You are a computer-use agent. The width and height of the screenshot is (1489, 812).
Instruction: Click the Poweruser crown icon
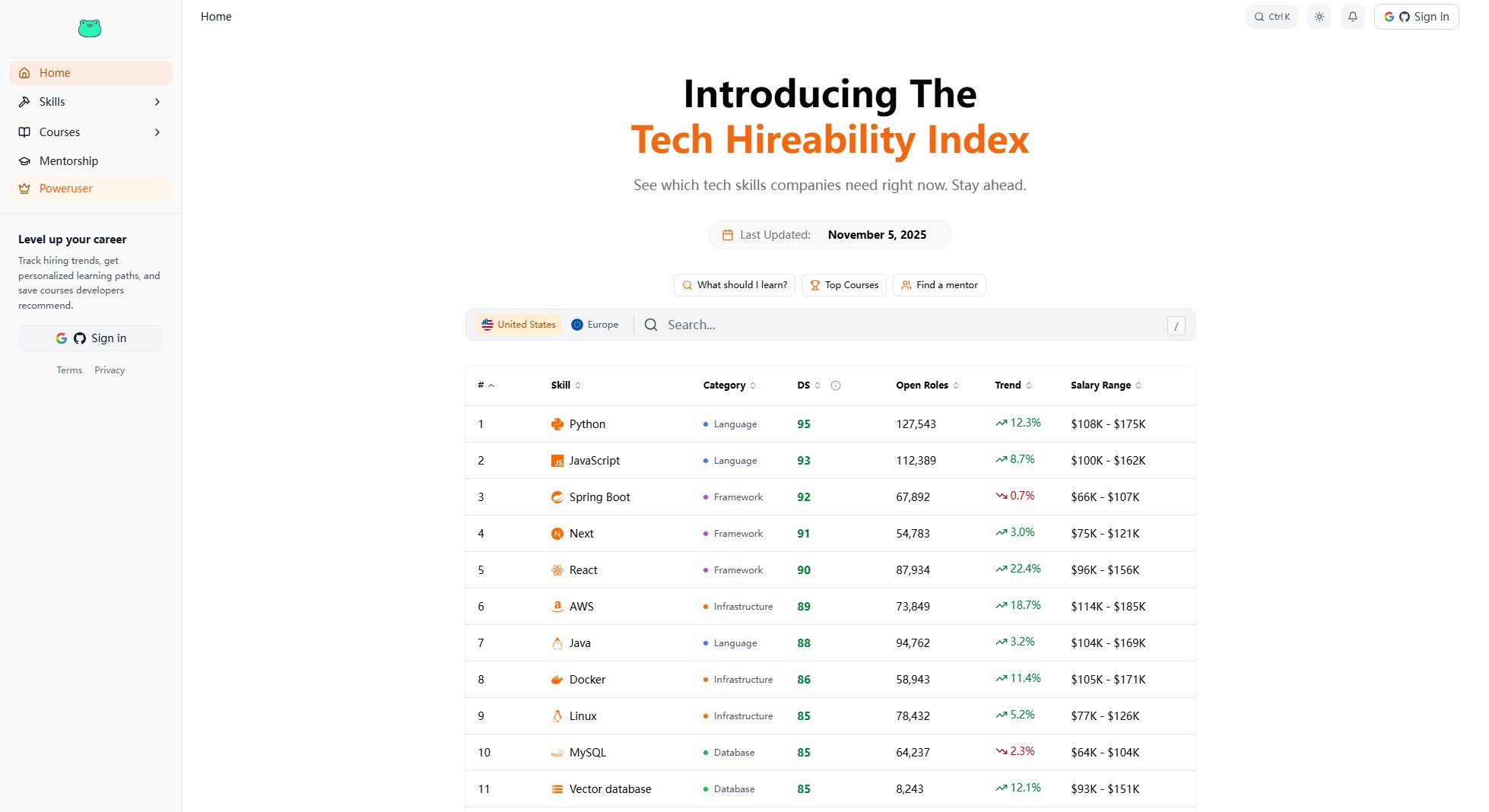point(24,188)
